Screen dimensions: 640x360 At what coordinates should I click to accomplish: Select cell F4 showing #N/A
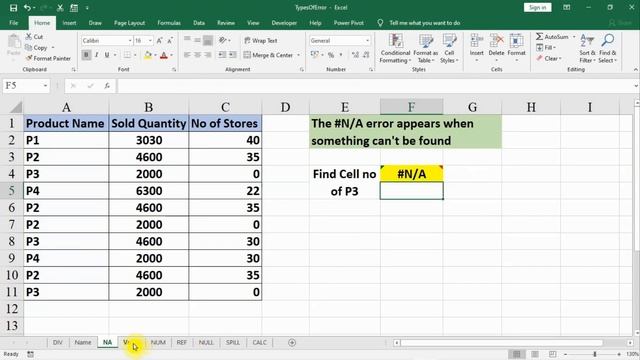[411, 174]
